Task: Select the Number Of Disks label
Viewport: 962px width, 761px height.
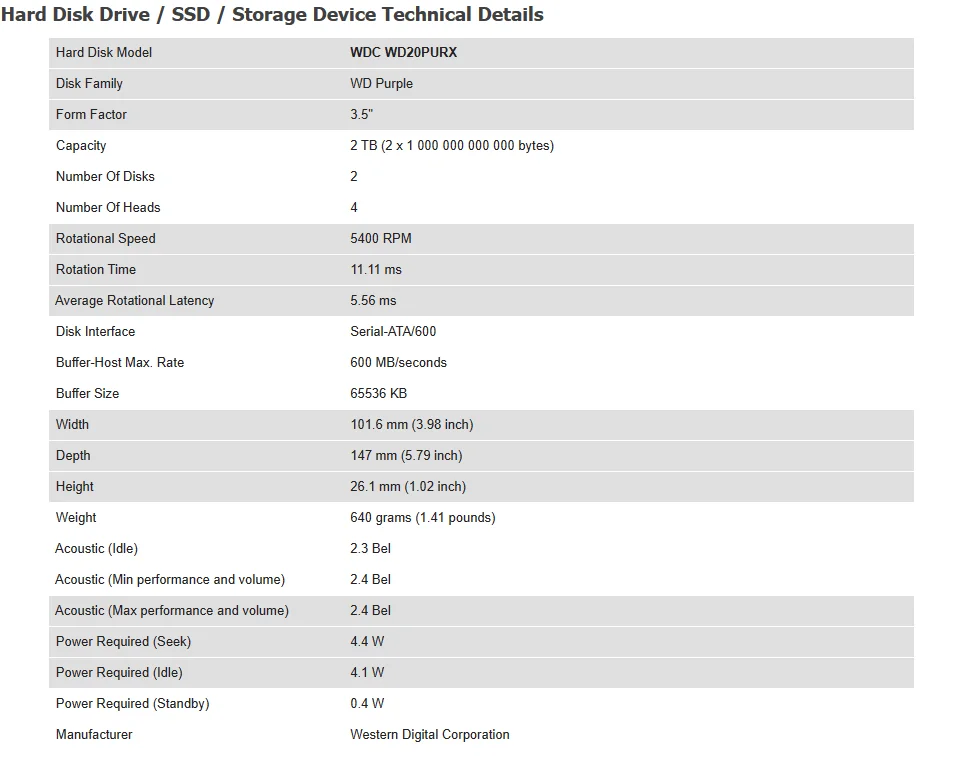Action: tap(105, 176)
